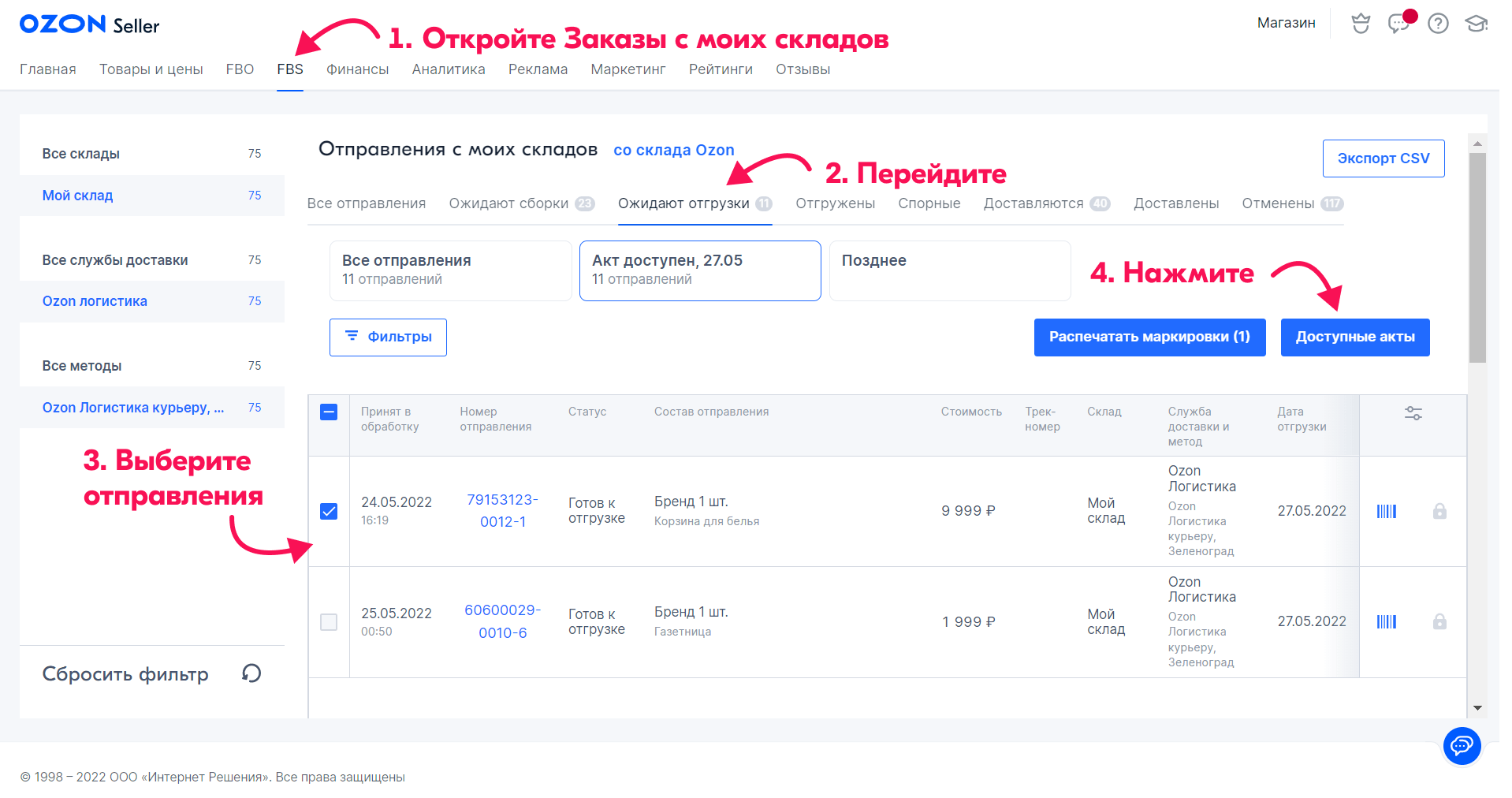Open the support chat bubble button
This screenshot has height=798, width=1512.
pyautogui.click(x=1462, y=745)
